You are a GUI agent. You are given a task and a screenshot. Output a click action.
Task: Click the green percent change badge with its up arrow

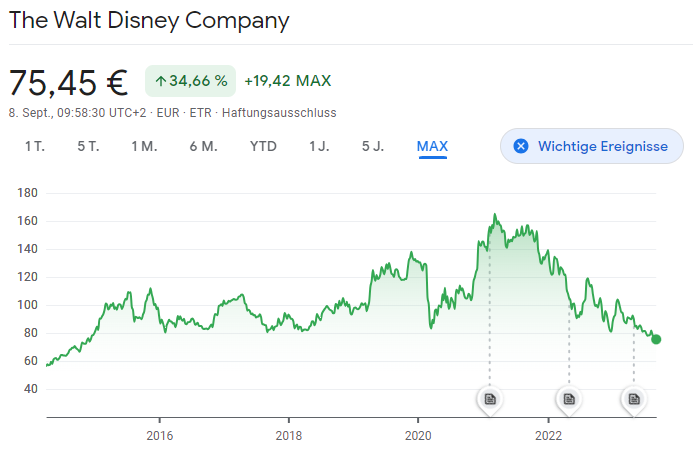[x=190, y=80]
